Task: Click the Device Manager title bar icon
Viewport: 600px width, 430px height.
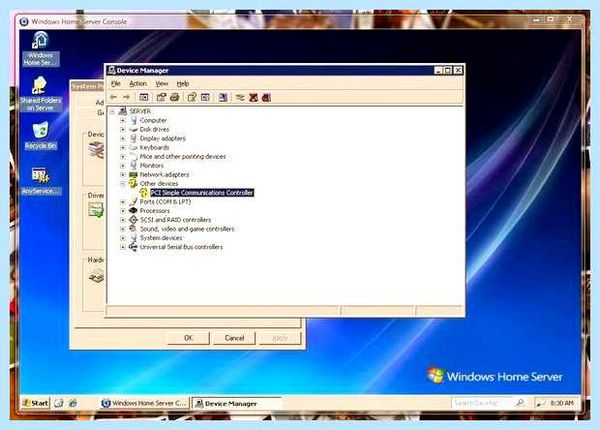Action: click(111, 70)
